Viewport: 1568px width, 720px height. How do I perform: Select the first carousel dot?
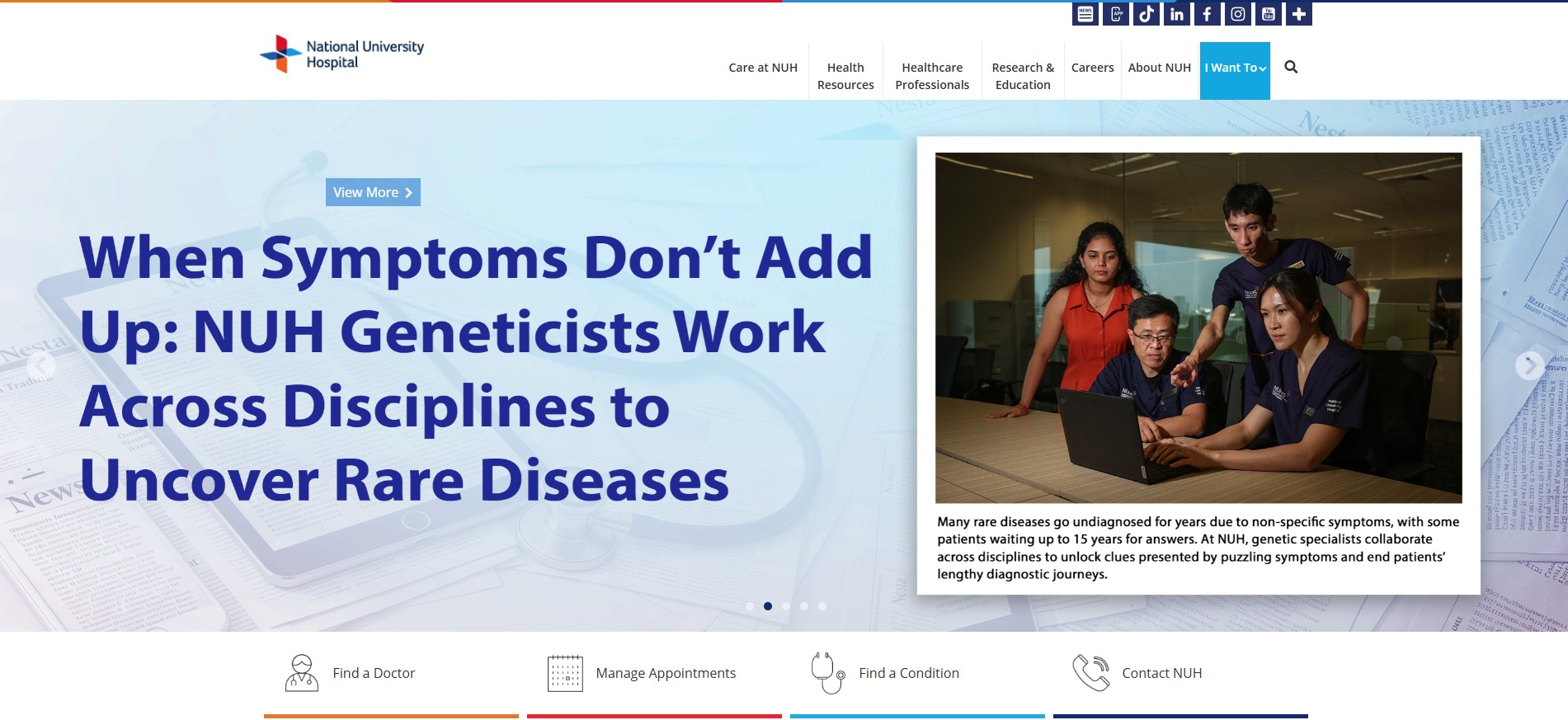coord(750,606)
